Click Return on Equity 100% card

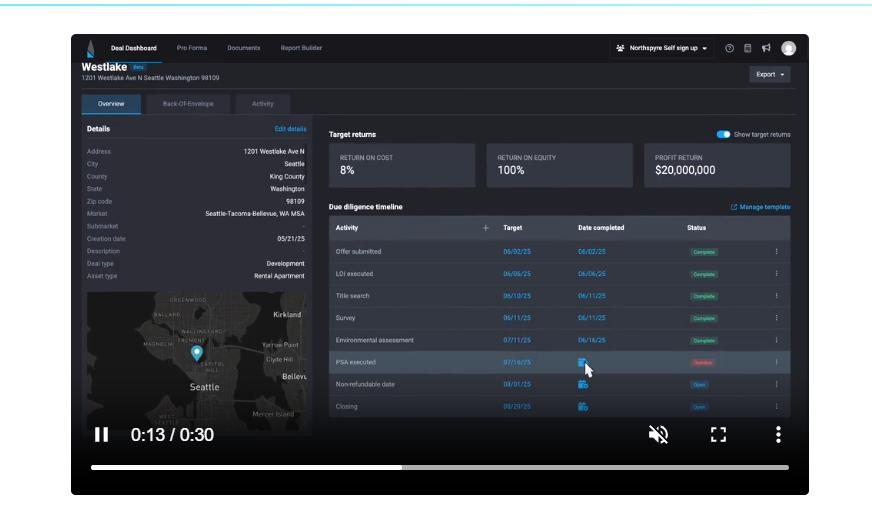(x=559, y=165)
